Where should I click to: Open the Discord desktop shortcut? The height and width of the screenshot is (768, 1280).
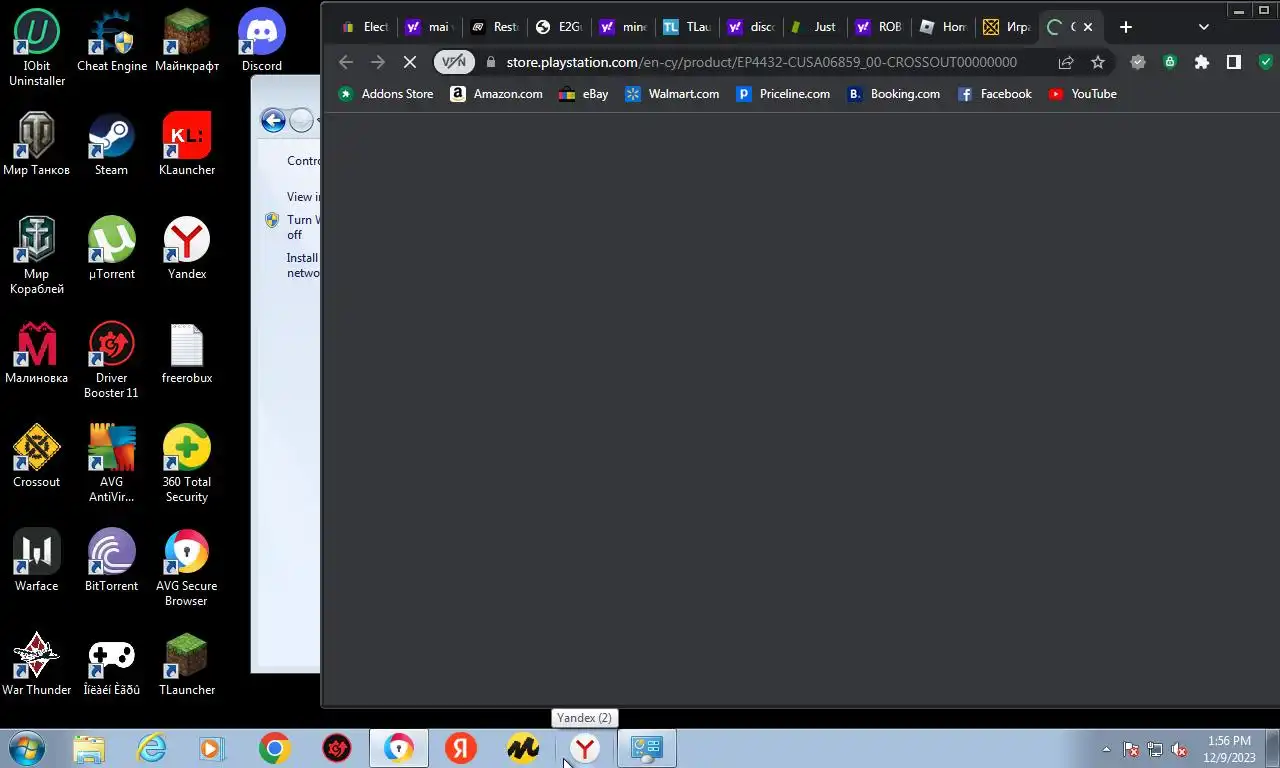[x=261, y=41]
